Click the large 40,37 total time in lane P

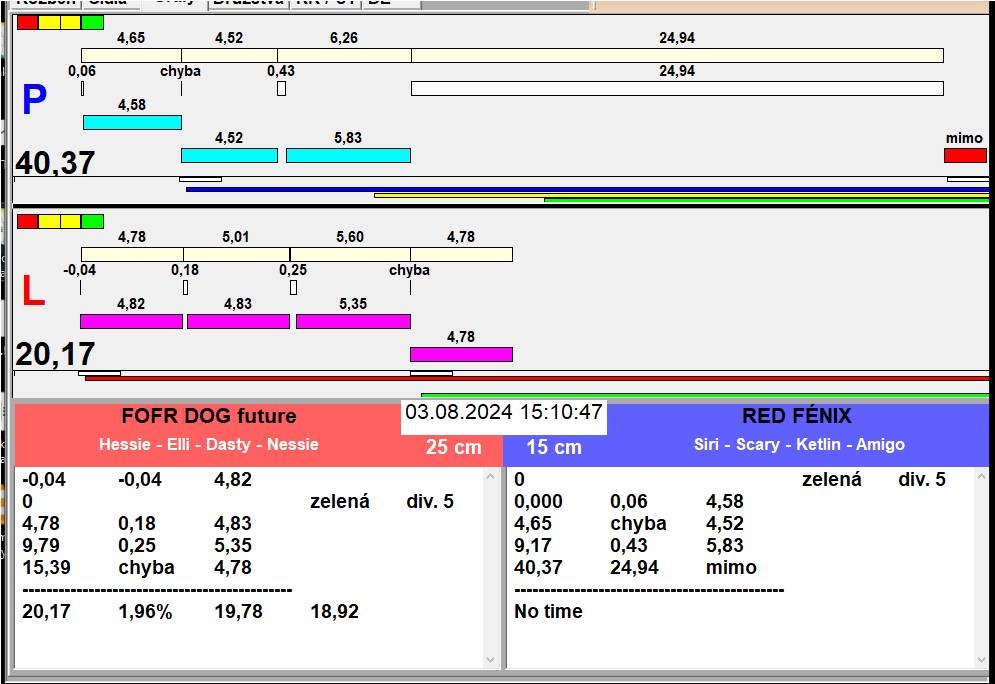point(55,163)
